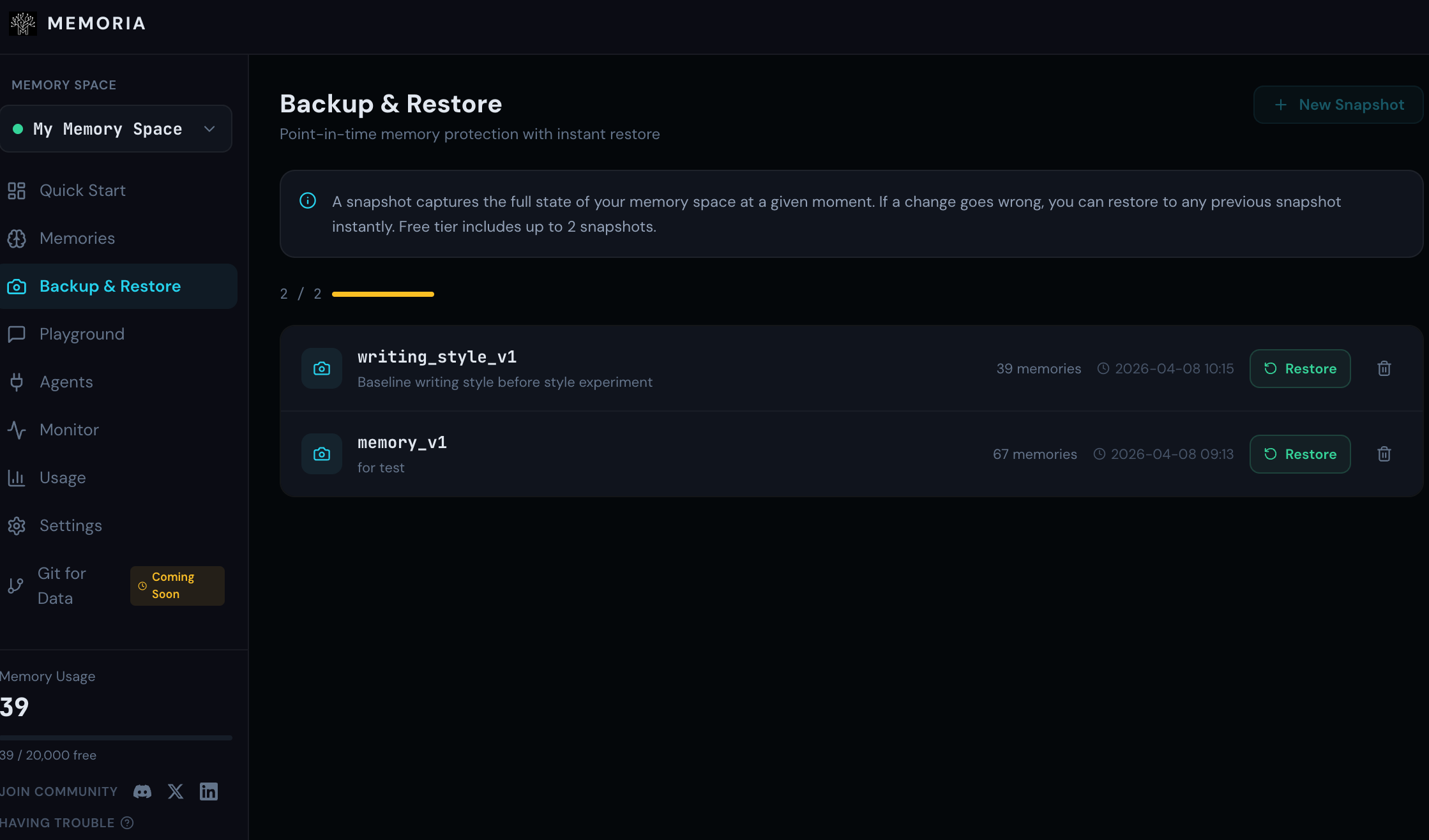
Task: Create a New Snapshot
Action: coord(1338,105)
